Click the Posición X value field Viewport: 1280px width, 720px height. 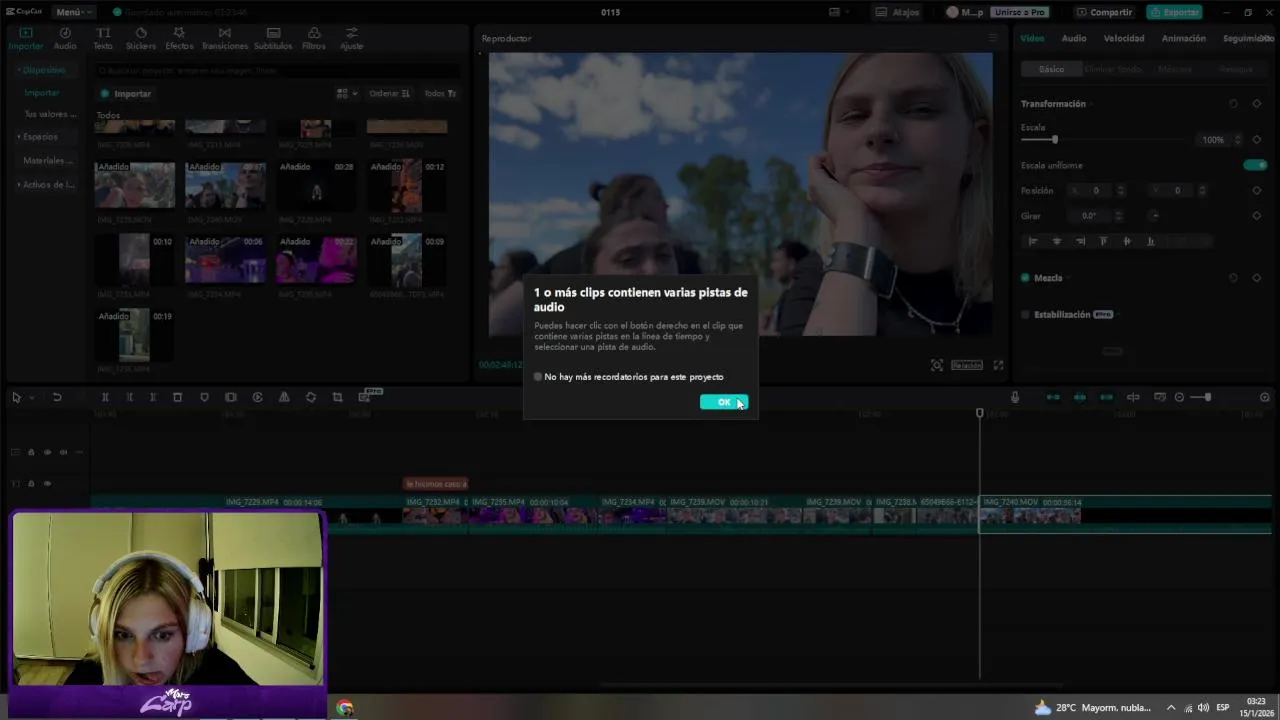pyautogui.click(x=1095, y=190)
